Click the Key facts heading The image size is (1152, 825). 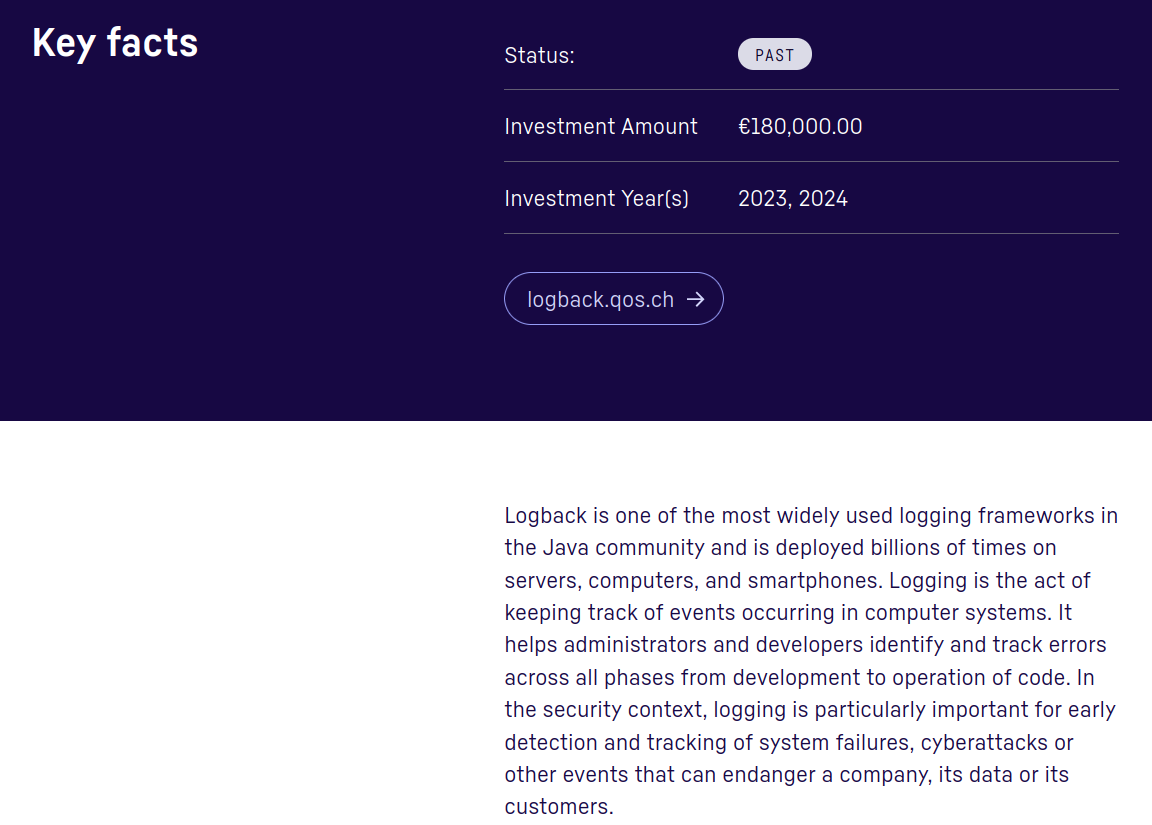click(115, 43)
